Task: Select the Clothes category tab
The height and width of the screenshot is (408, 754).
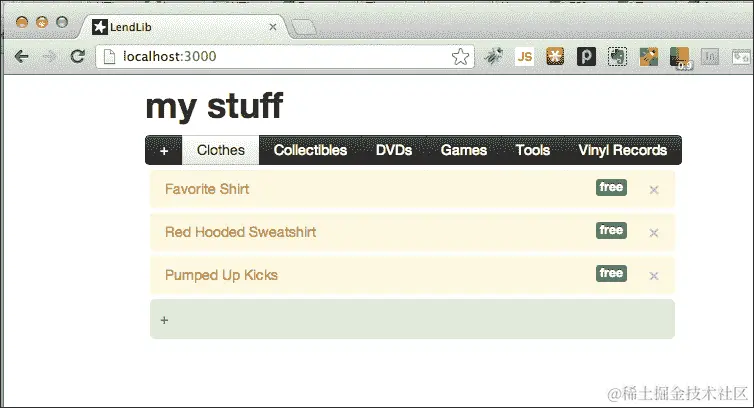Action: pos(221,150)
